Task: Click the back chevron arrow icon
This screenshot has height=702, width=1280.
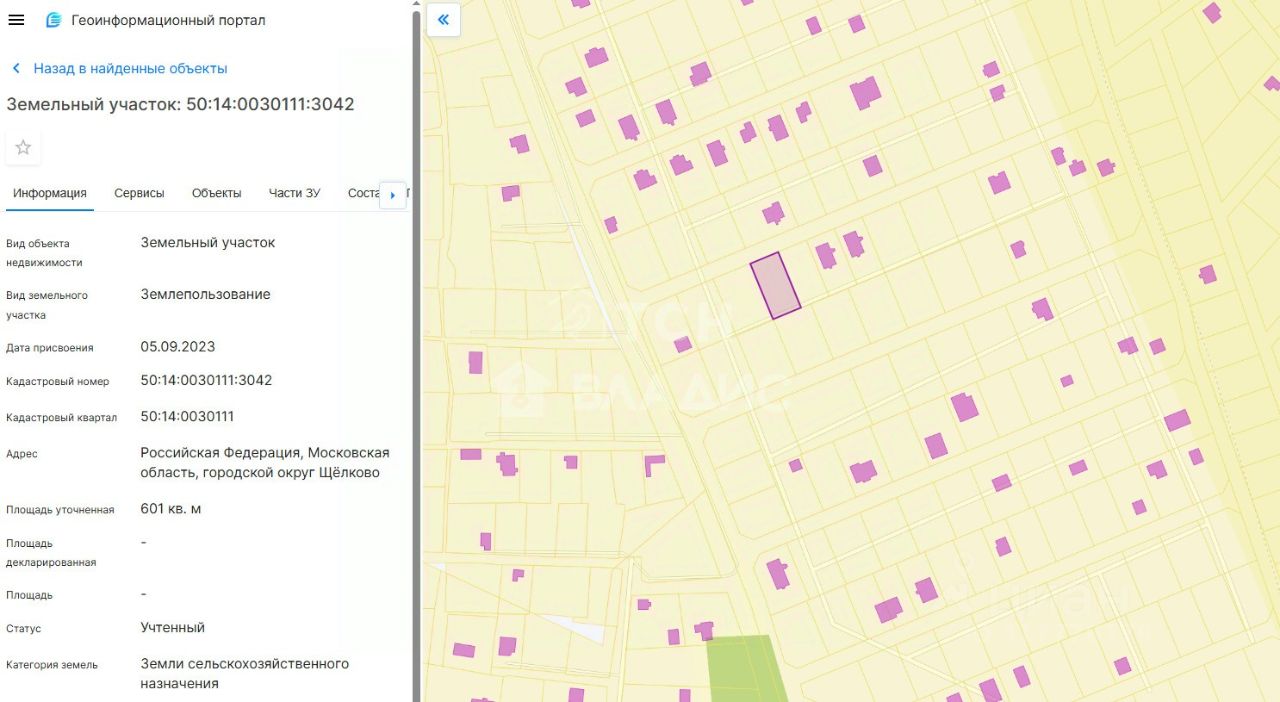Action: 16,69
